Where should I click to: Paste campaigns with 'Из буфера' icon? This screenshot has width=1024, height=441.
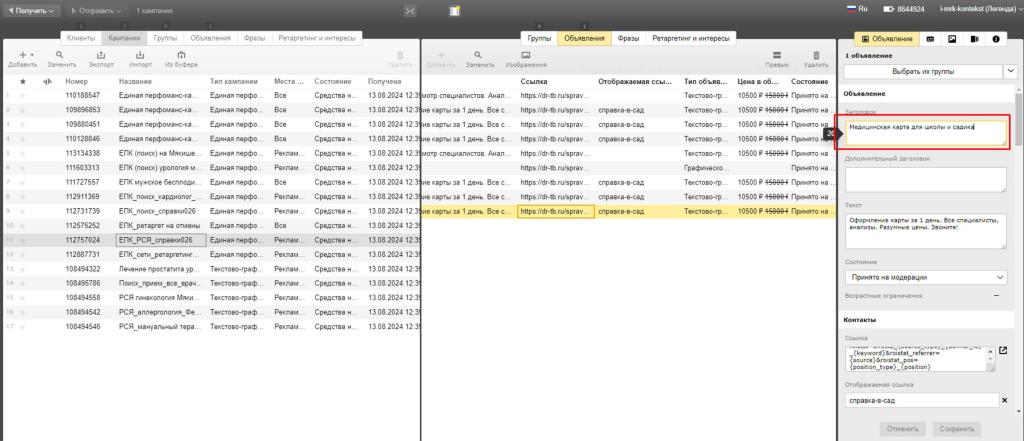(x=181, y=56)
